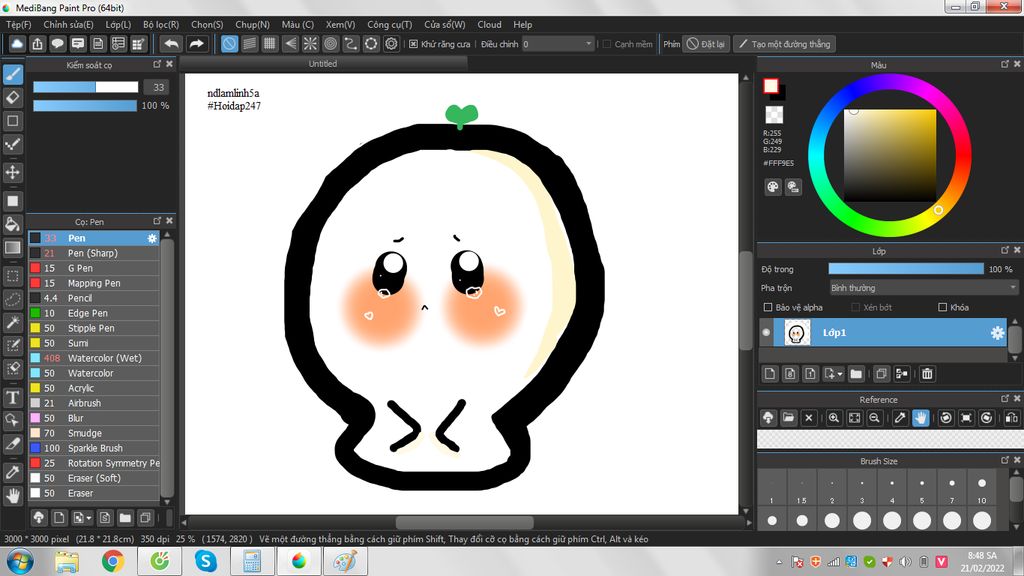Open the Công cụ(T) menu
Image resolution: width=1024 pixels, height=576 pixels.
pyautogui.click(x=389, y=24)
